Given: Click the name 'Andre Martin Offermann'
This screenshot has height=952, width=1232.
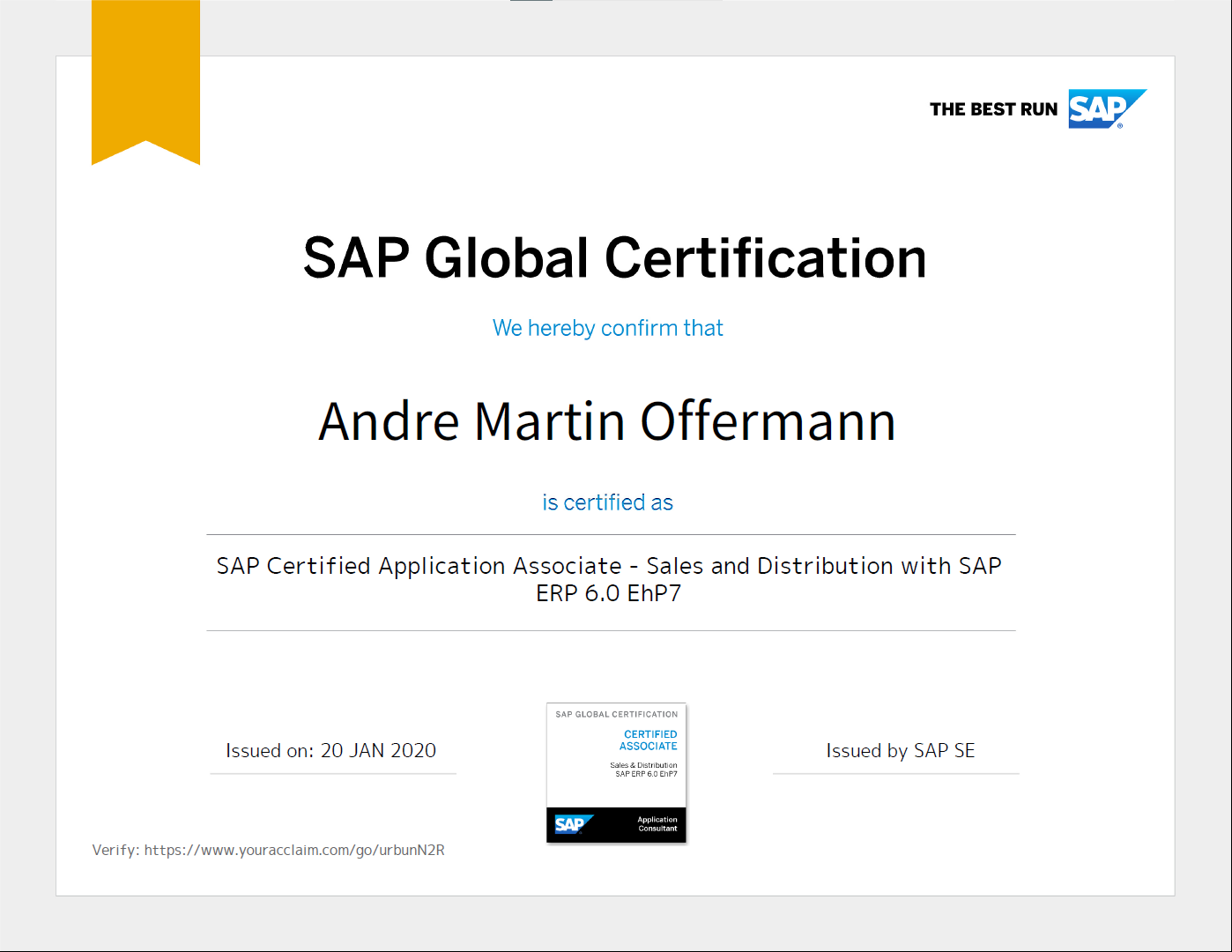Looking at the screenshot, I should (607, 421).
